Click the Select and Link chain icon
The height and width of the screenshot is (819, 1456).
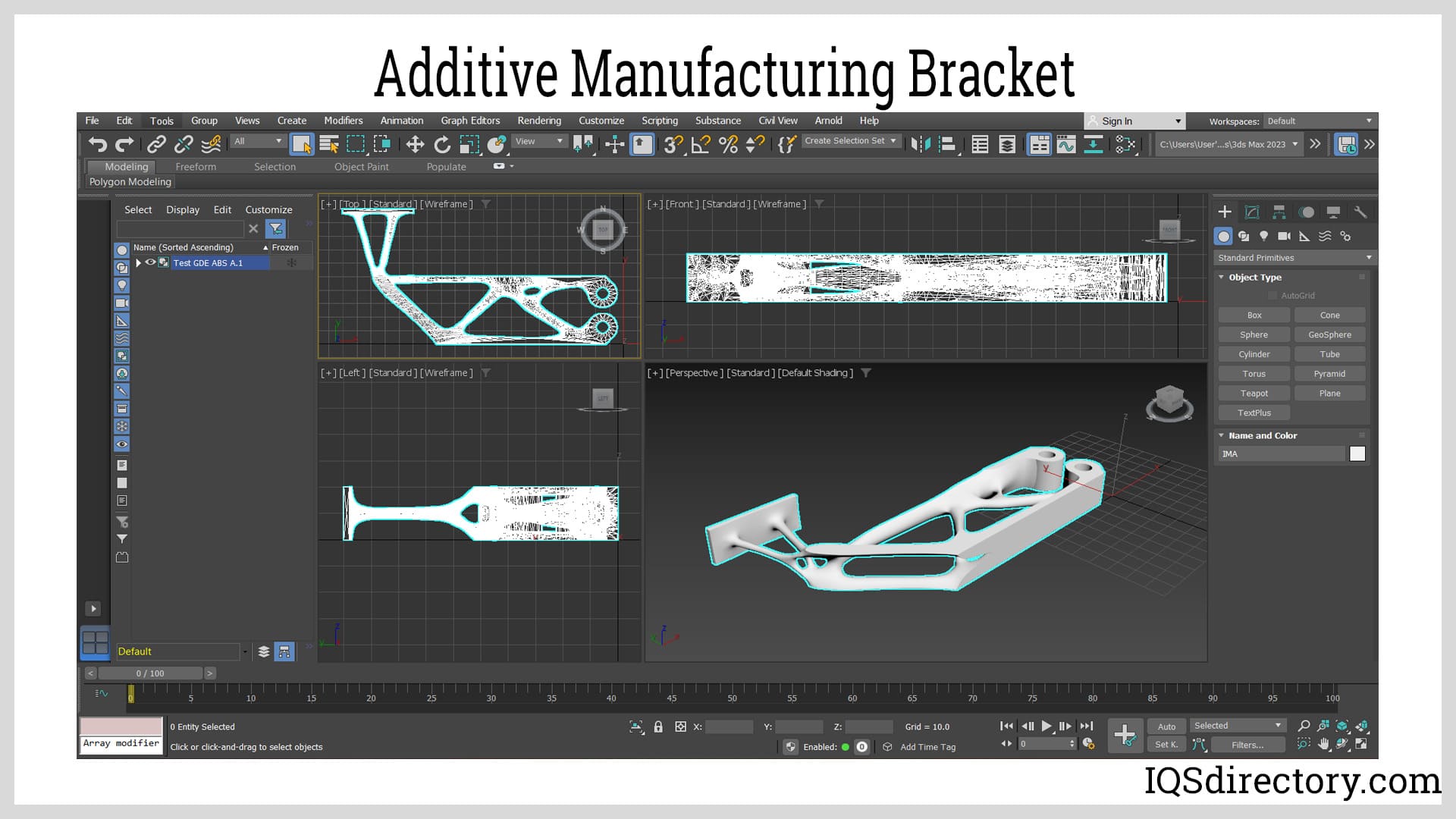coord(156,144)
